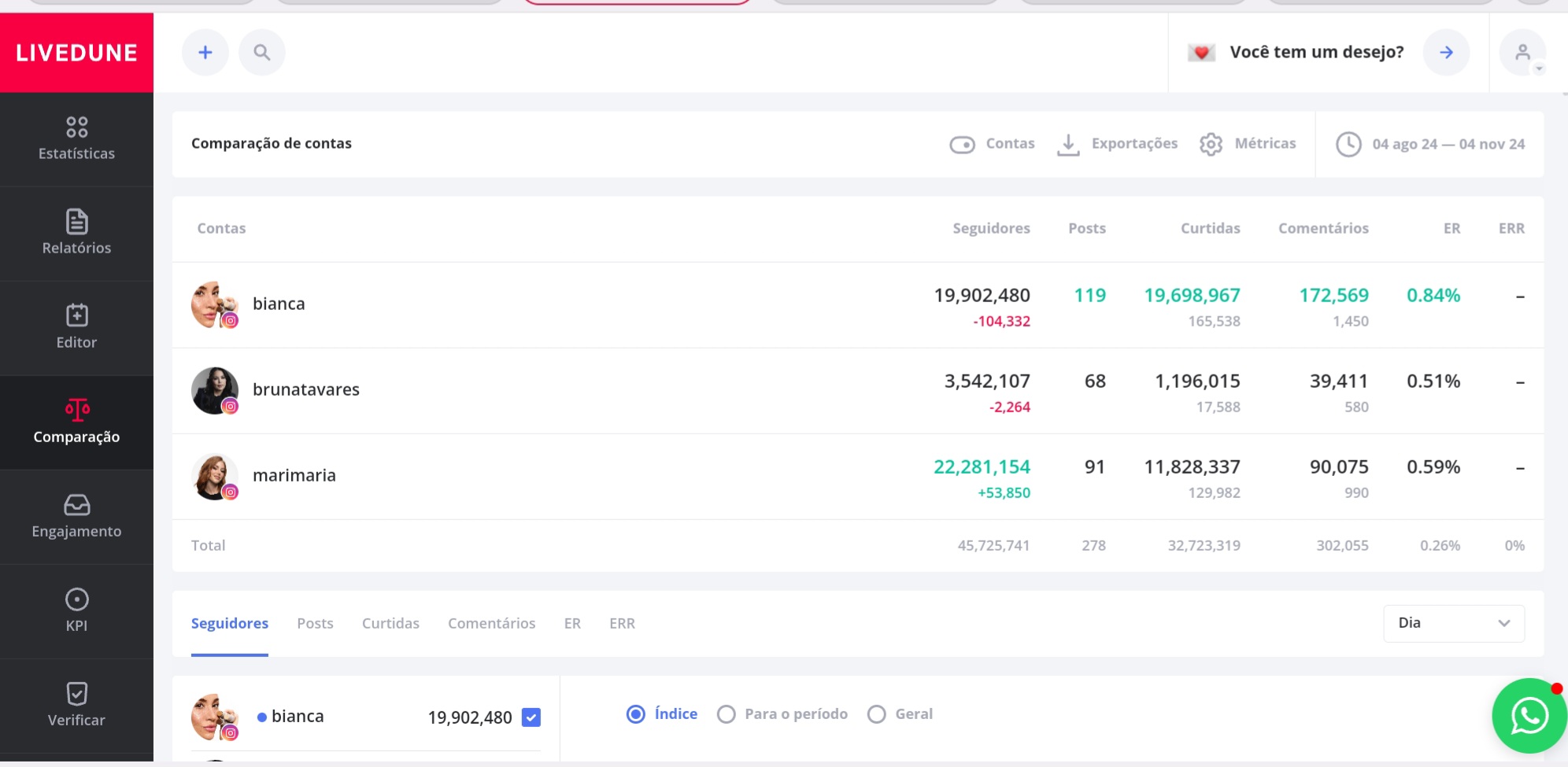This screenshot has width=1568, height=767.
Task: Open Engajamento inbox icon
Action: click(76, 505)
